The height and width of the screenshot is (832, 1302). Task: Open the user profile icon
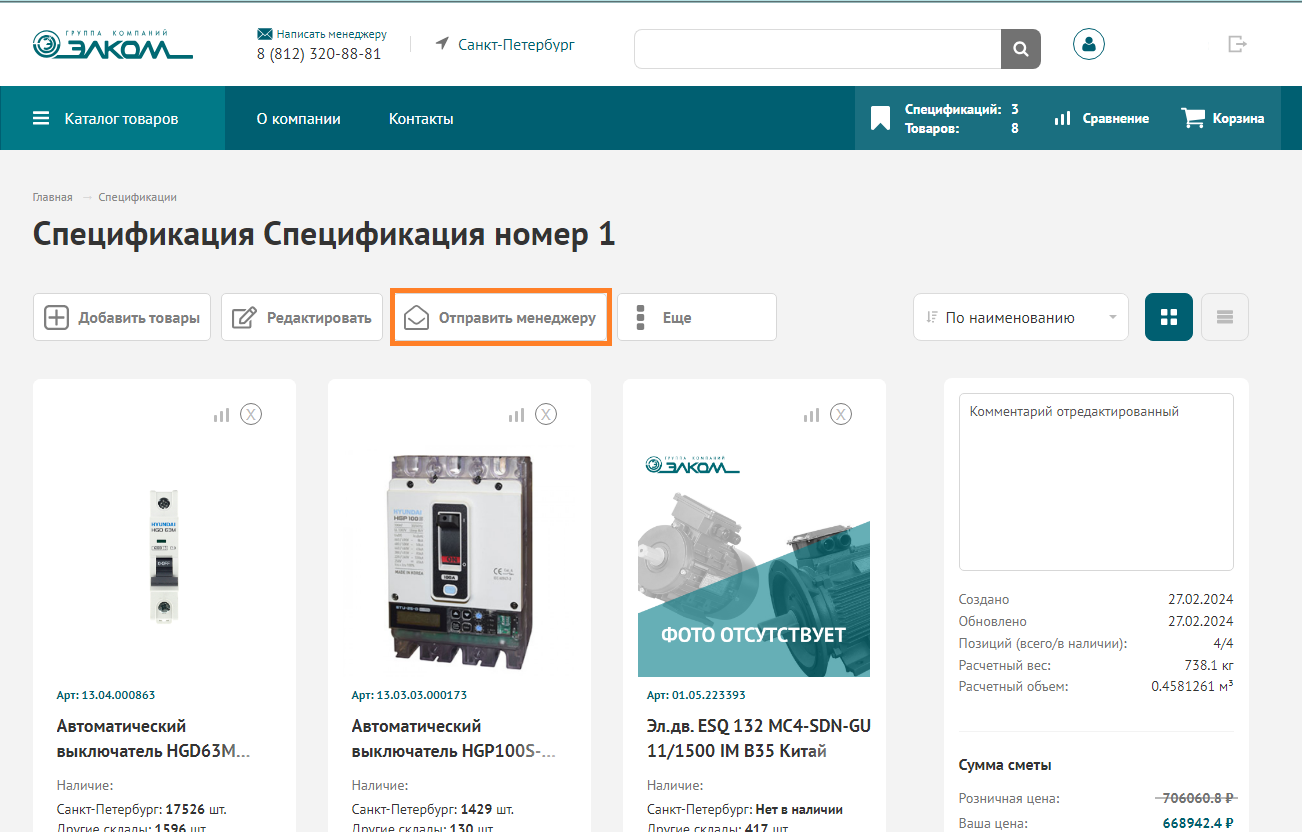(x=1088, y=44)
